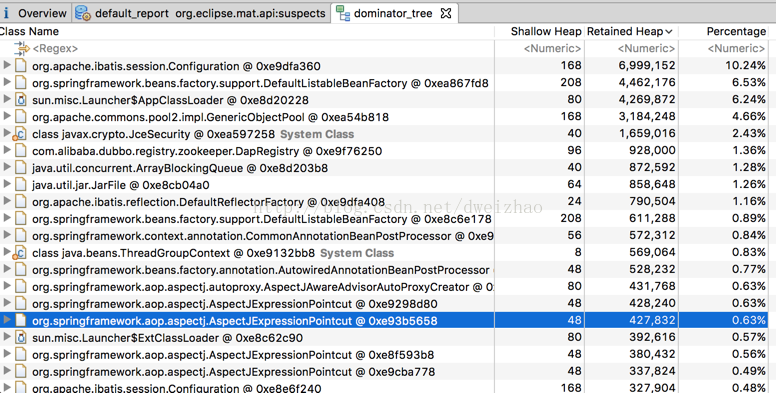Select the dominator_tree tab
The image size is (776, 393).
pyautogui.click(x=393, y=13)
